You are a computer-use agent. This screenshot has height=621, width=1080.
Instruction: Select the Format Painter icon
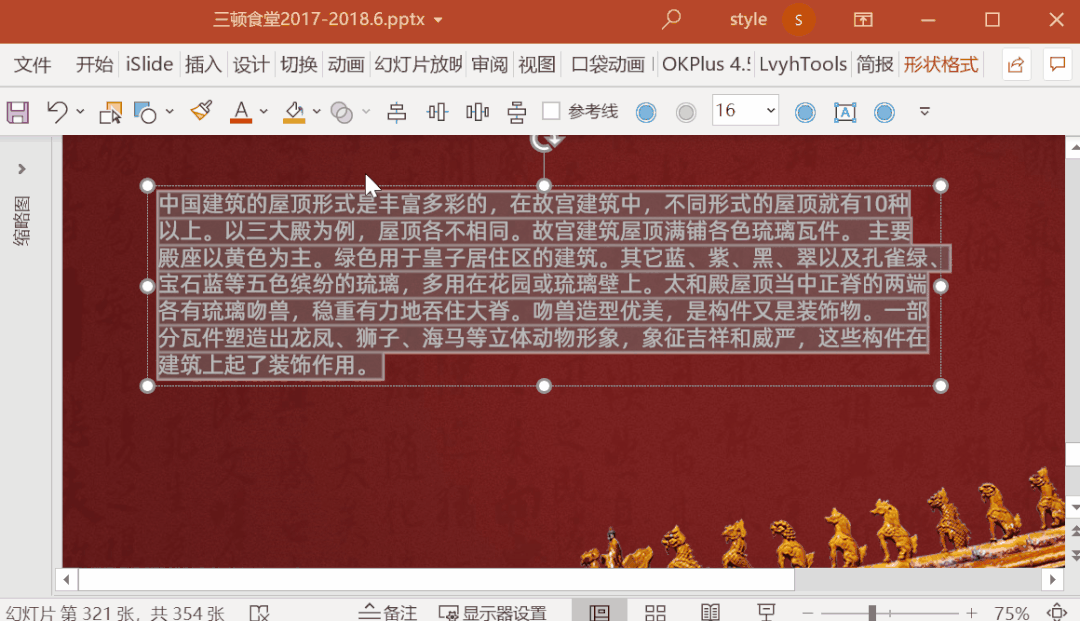(x=201, y=111)
